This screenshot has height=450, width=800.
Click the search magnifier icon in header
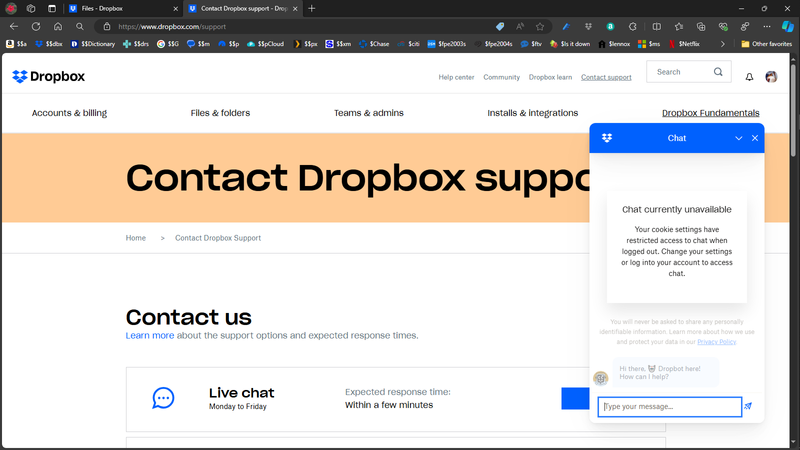coord(718,72)
